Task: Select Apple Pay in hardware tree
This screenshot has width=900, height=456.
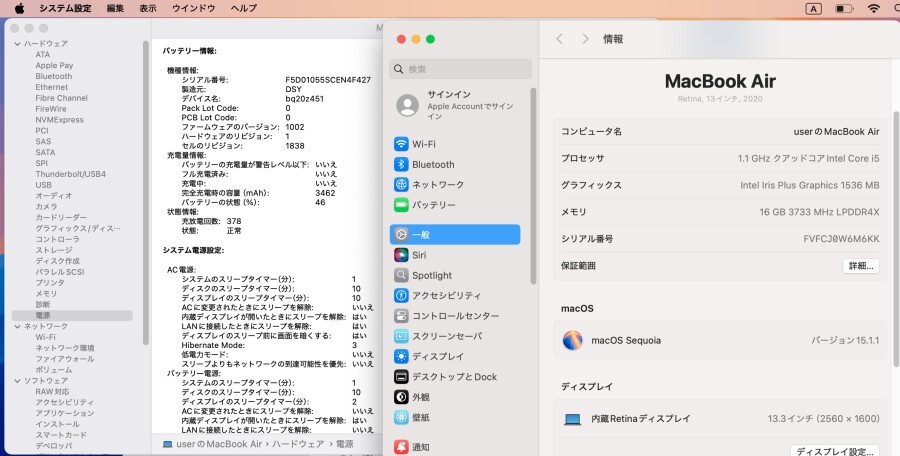Action: (54, 65)
